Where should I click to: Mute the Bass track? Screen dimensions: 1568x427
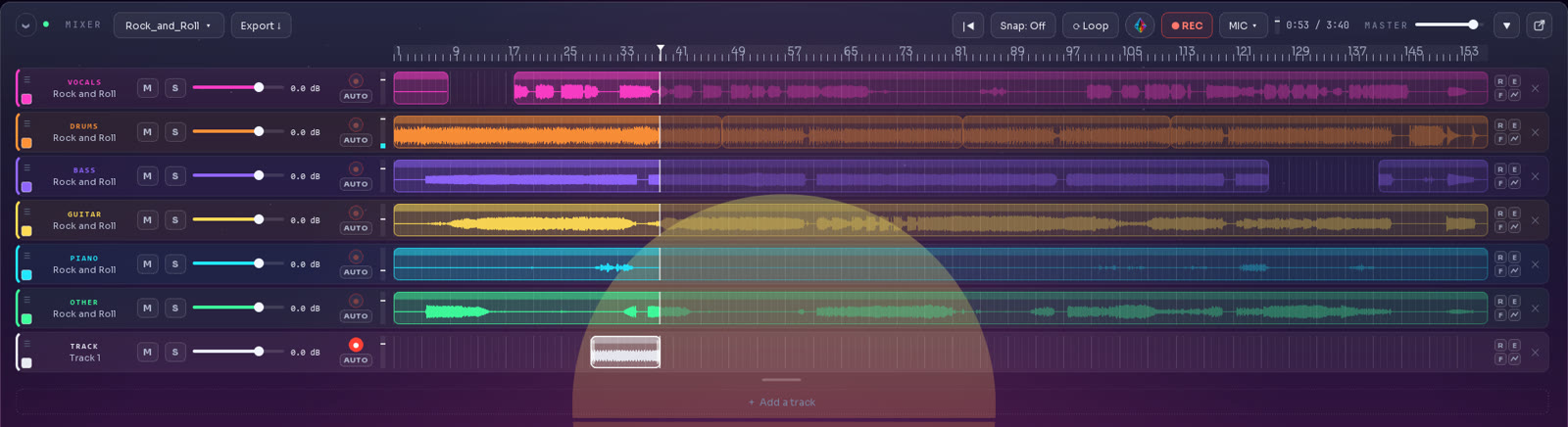point(147,176)
